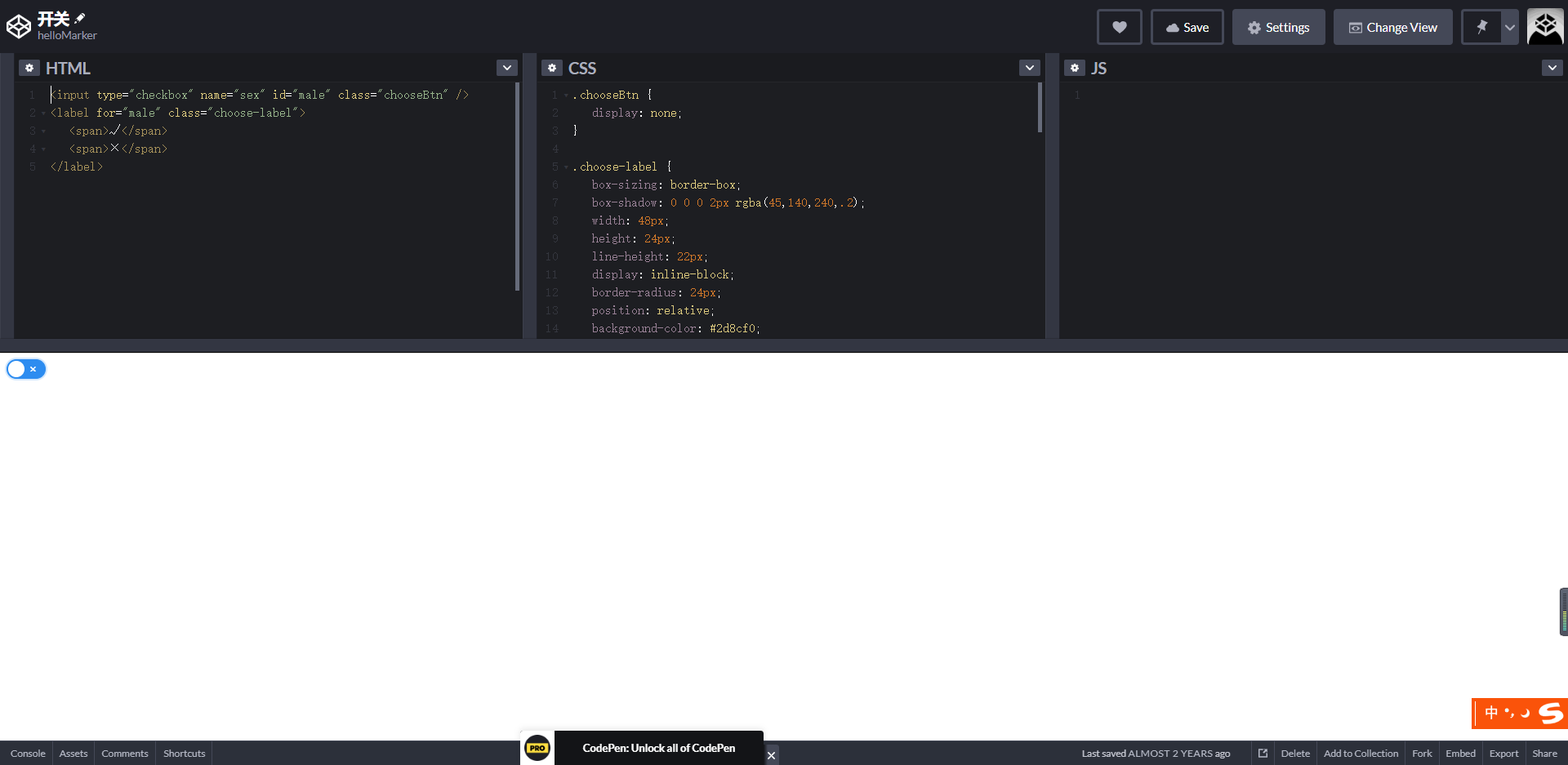Open Change View options
The height and width of the screenshot is (765, 1568).
point(1392,27)
